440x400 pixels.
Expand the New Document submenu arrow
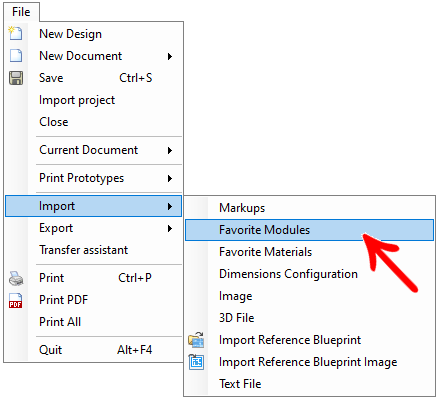(170, 56)
